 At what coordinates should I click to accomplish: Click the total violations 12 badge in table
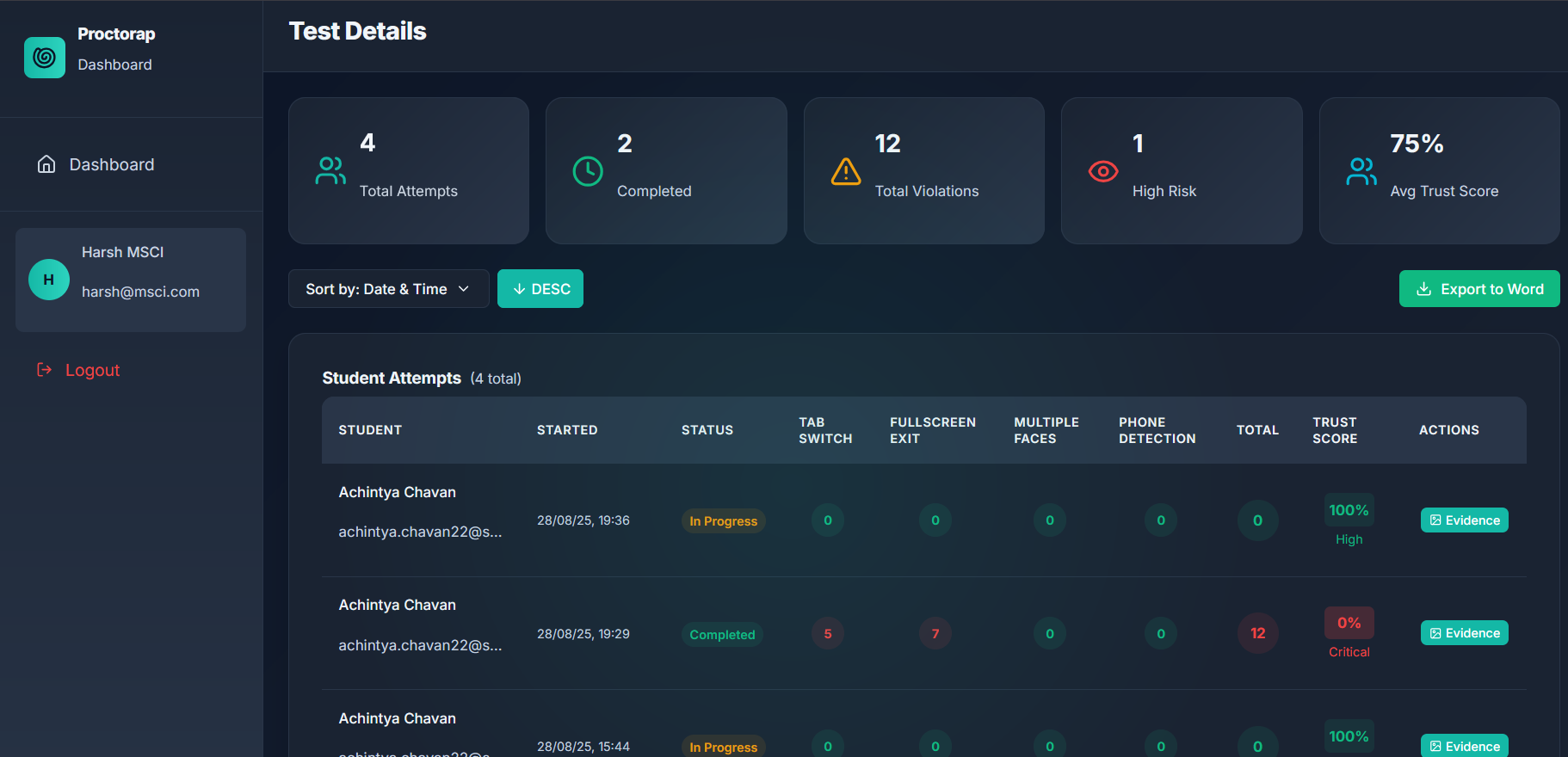1258,633
